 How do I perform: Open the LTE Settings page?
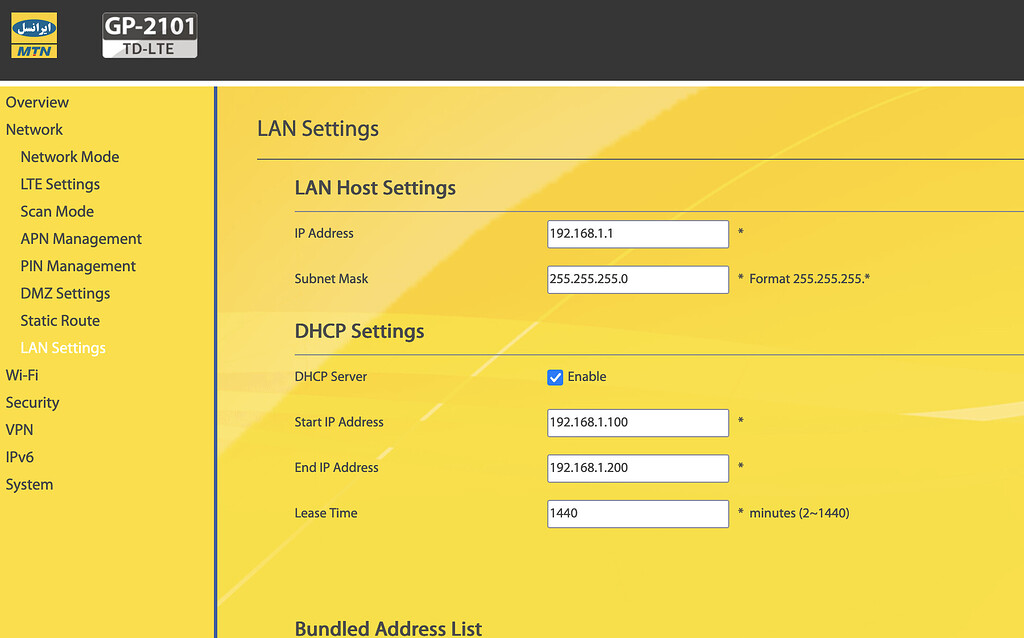[60, 184]
